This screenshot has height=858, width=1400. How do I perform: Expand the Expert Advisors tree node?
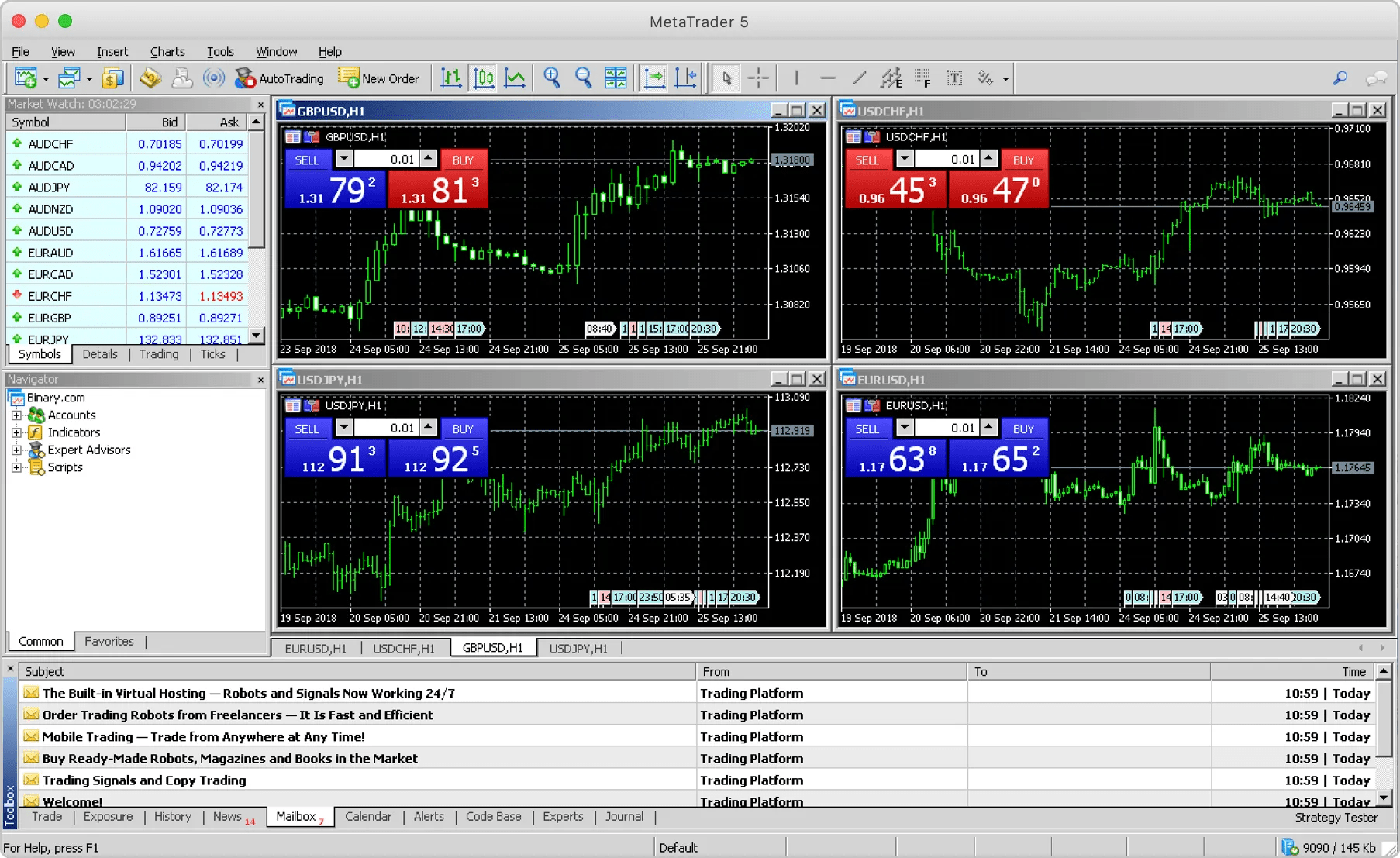16,450
